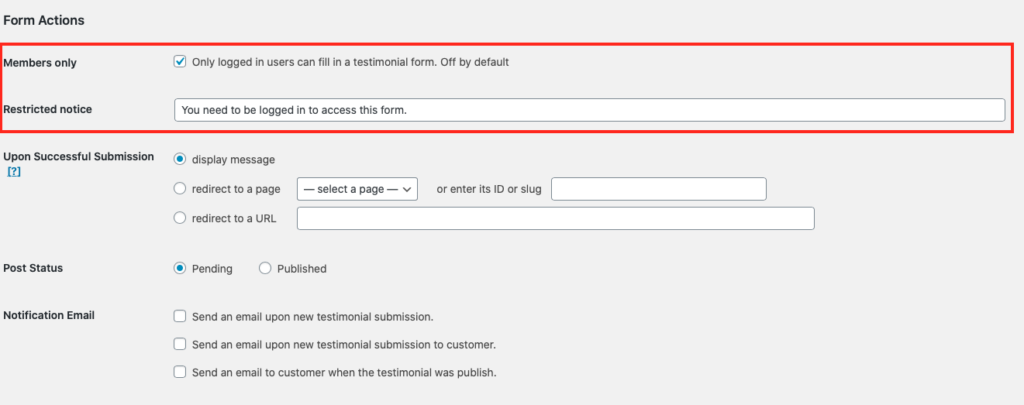Enable email when testimonial was publish
Image resolution: width=1024 pixels, height=405 pixels.
point(180,372)
